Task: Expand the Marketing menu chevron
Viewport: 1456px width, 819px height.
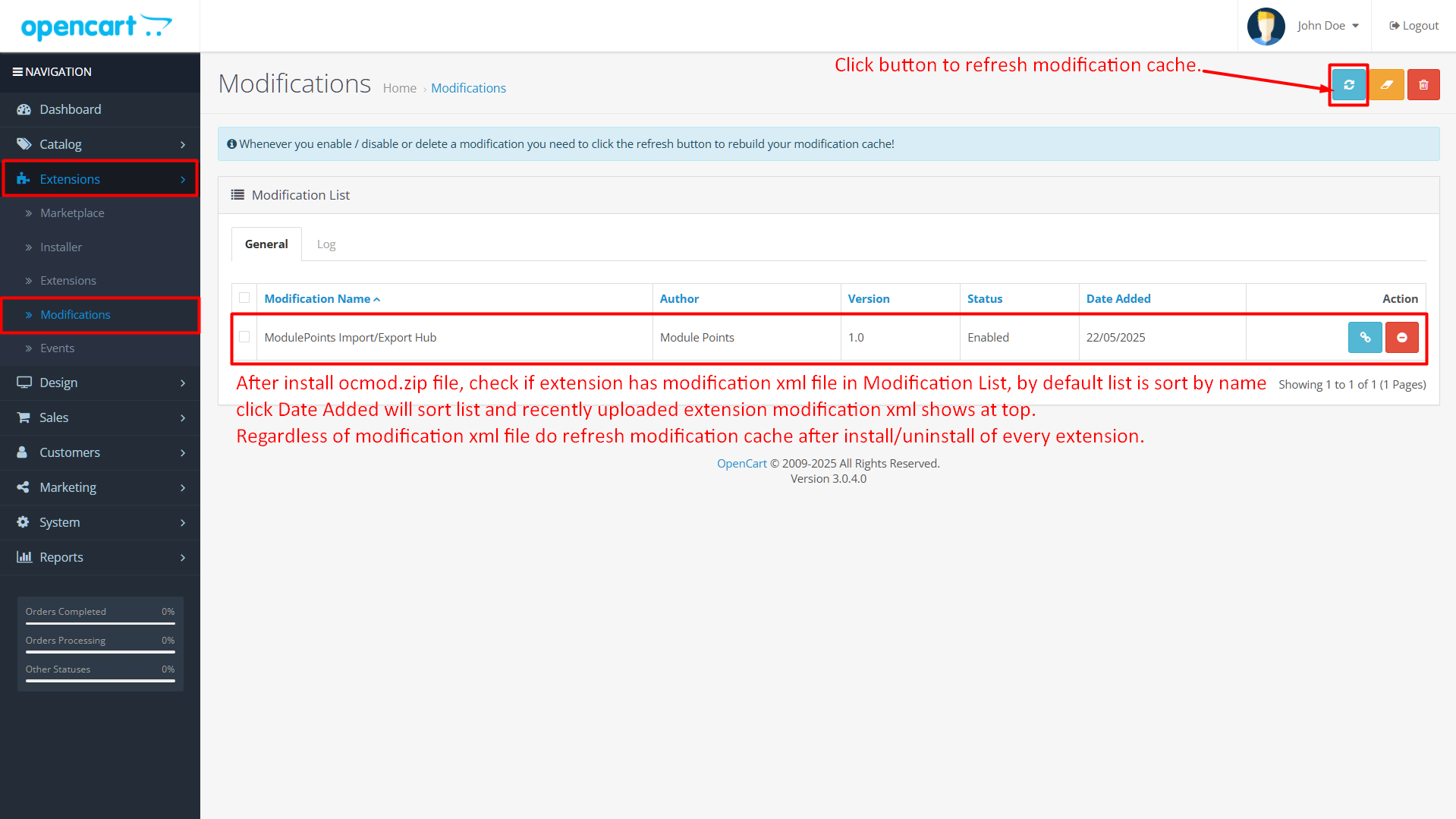Action: point(183,488)
